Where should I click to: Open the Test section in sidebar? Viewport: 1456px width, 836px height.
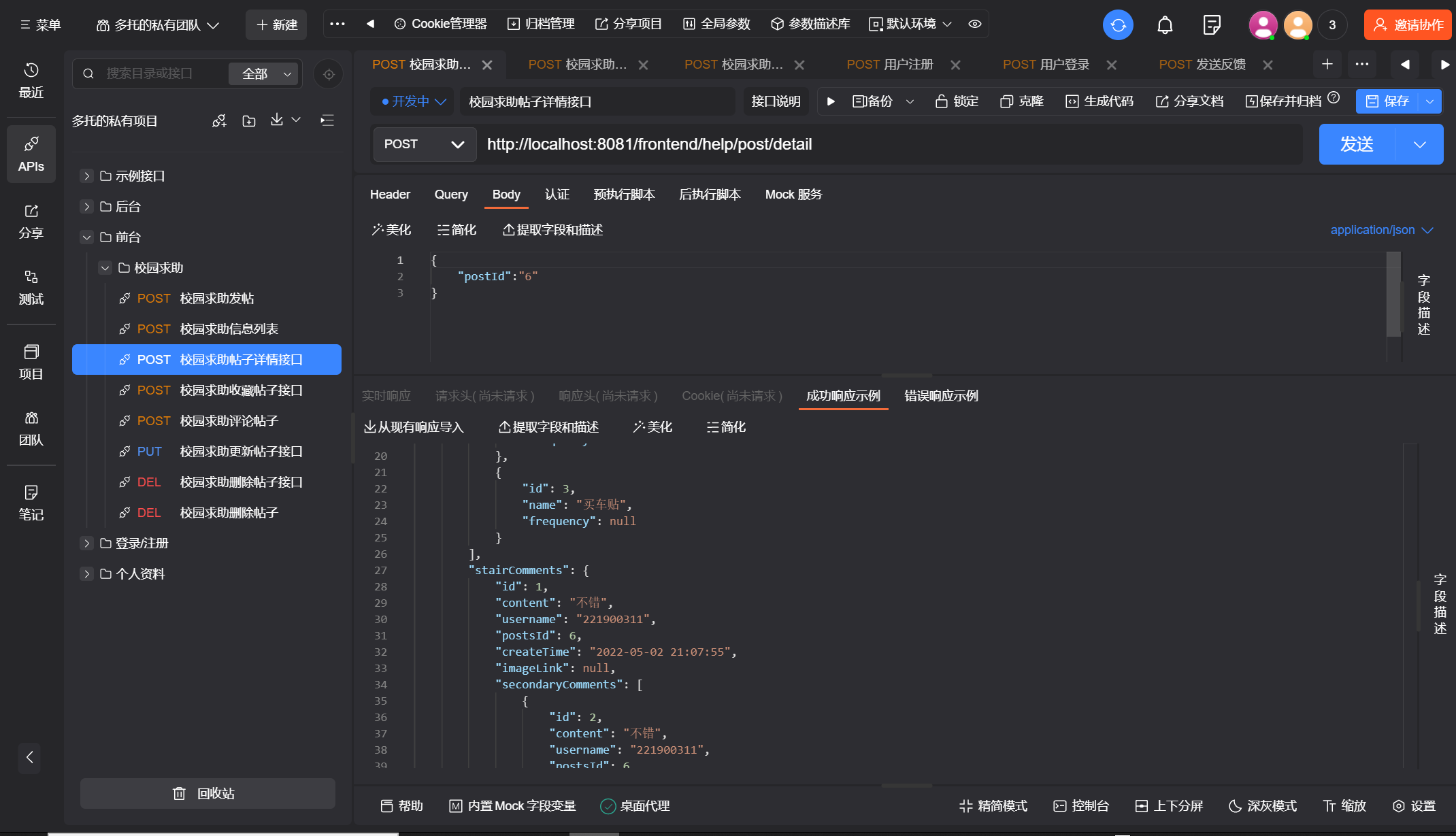(31, 287)
